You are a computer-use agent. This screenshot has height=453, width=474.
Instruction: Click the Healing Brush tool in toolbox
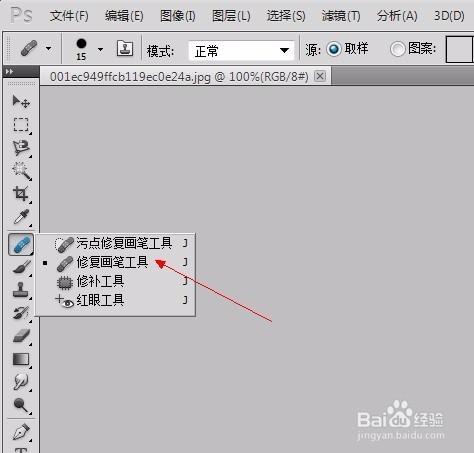(21, 244)
